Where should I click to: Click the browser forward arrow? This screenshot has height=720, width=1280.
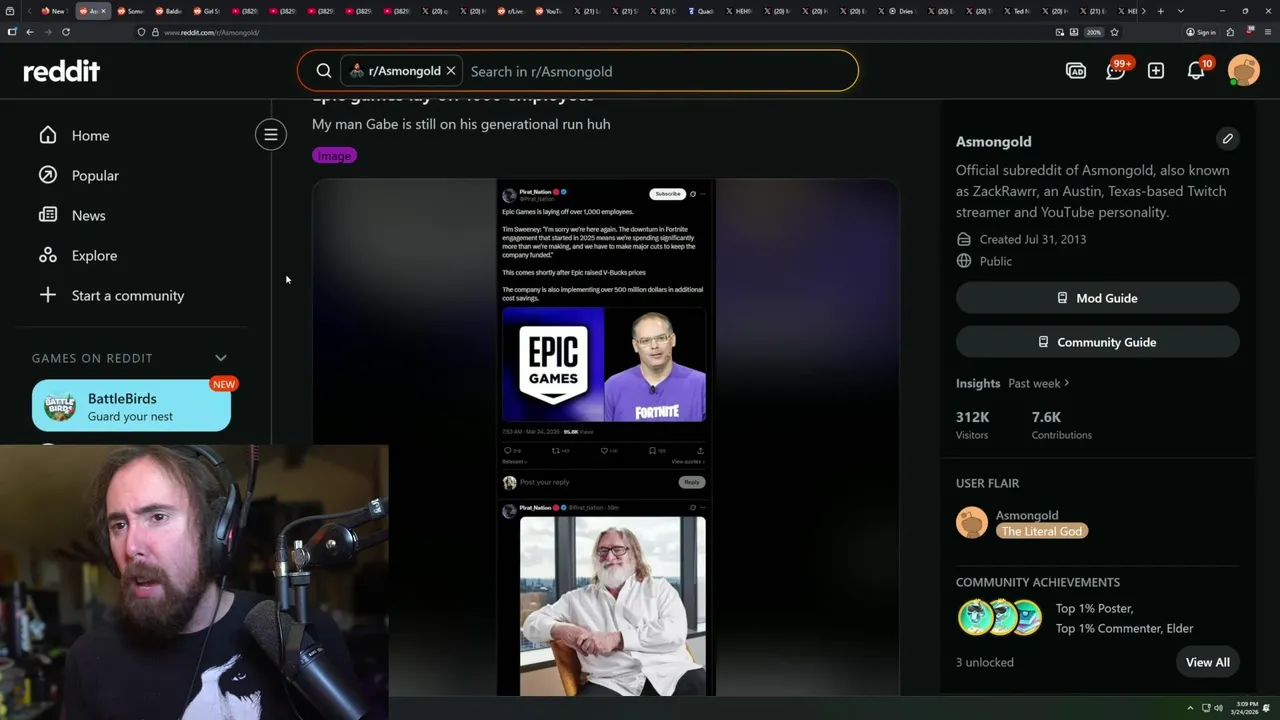tap(47, 32)
